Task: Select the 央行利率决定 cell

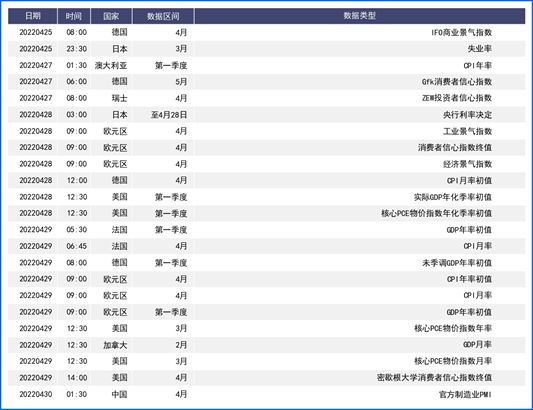Action: pyautogui.click(x=467, y=115)
